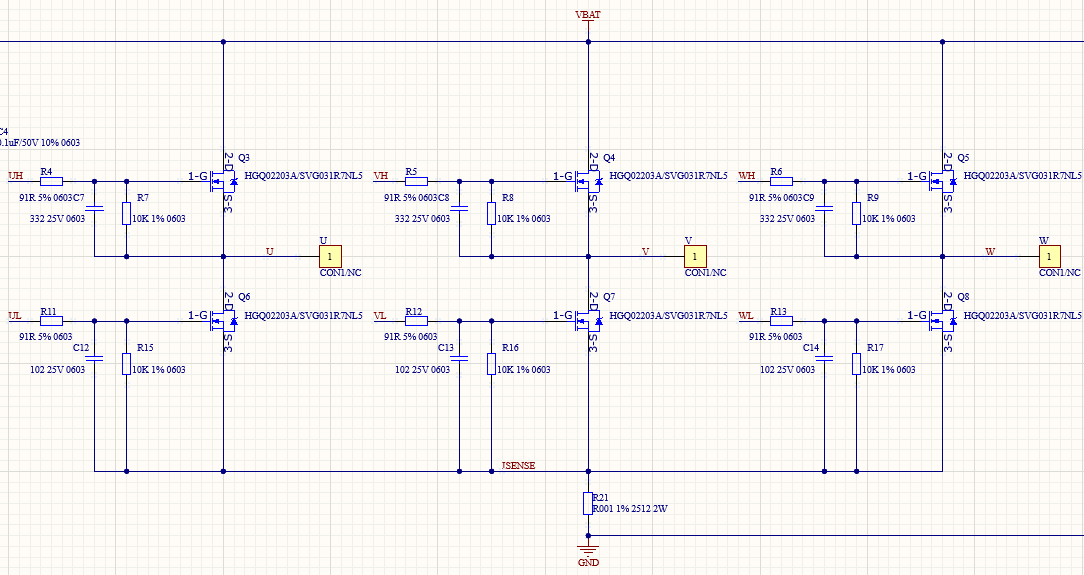
Task: Click resistor R4 on the UH line
Action: [51, 182]
